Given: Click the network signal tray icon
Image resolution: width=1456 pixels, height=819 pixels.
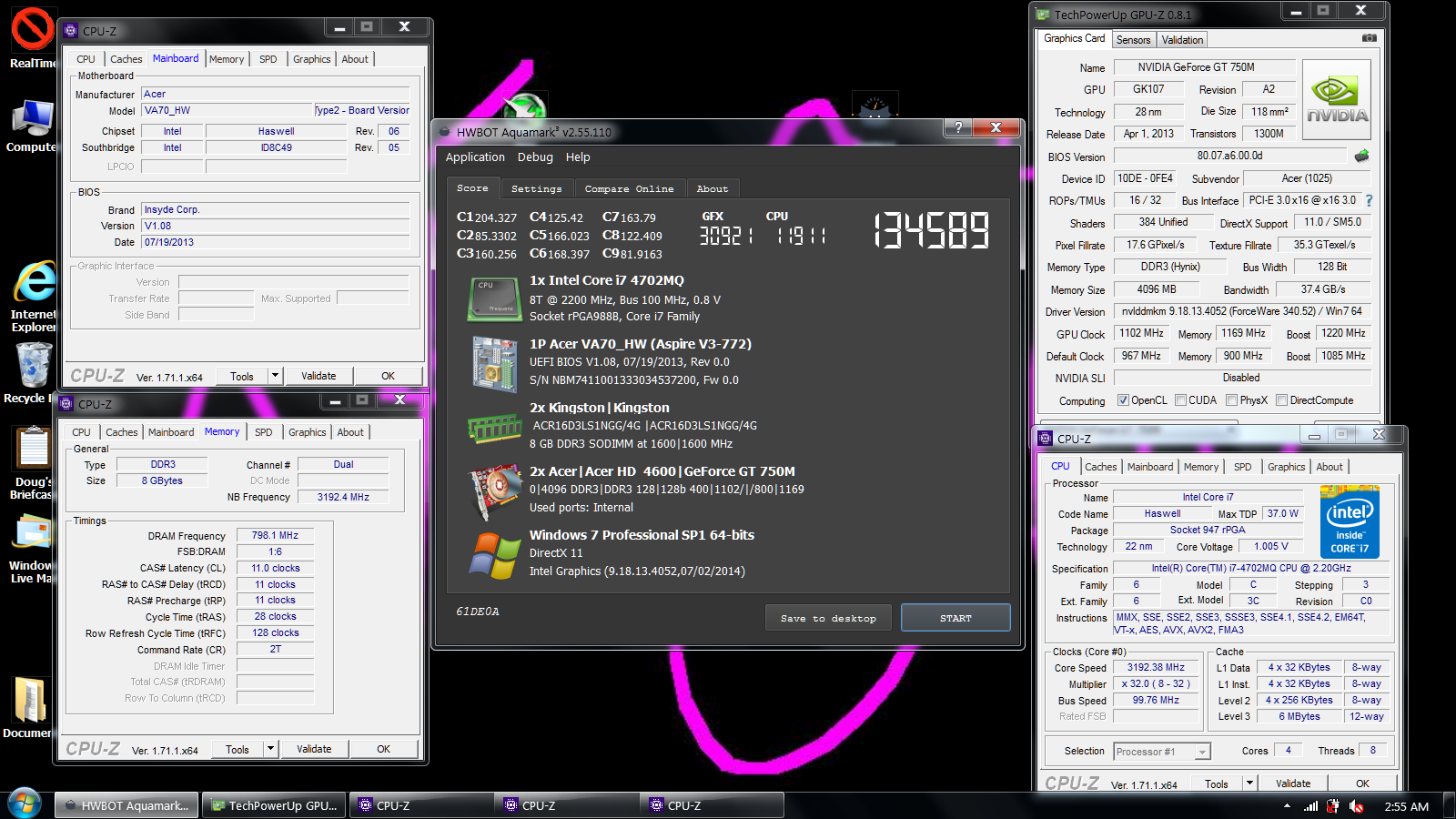Looking at the screenshot, I should 1311,805.
